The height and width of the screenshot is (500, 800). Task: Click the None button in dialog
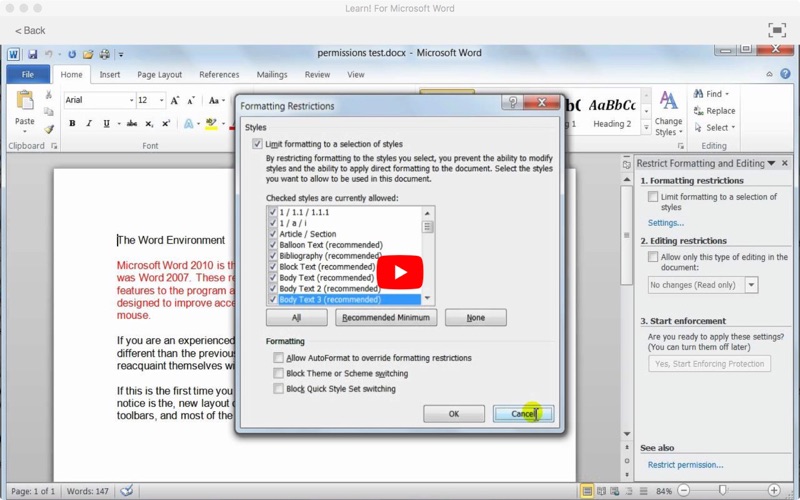pos(476,317)
